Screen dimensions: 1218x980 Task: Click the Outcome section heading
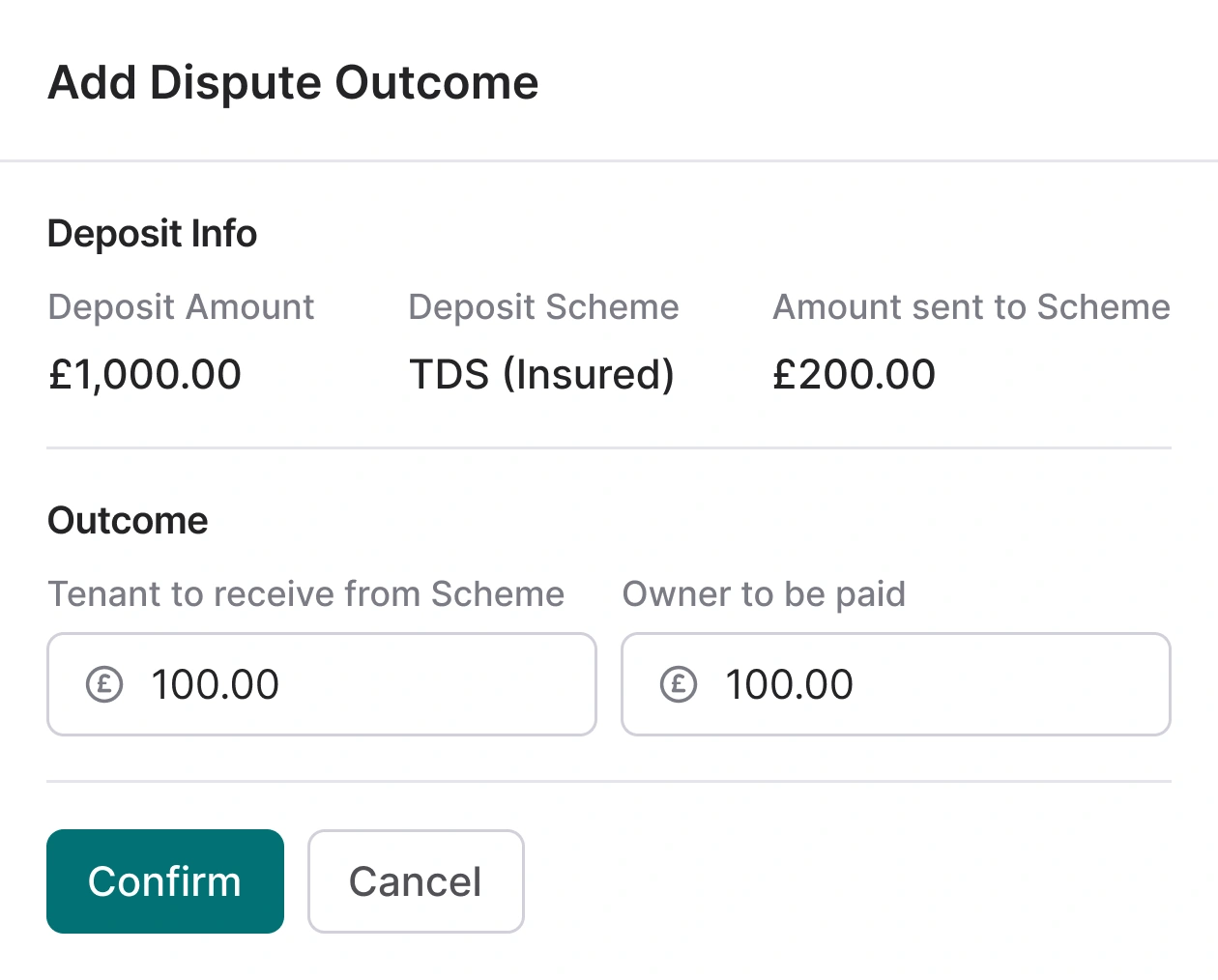(127, 520)
